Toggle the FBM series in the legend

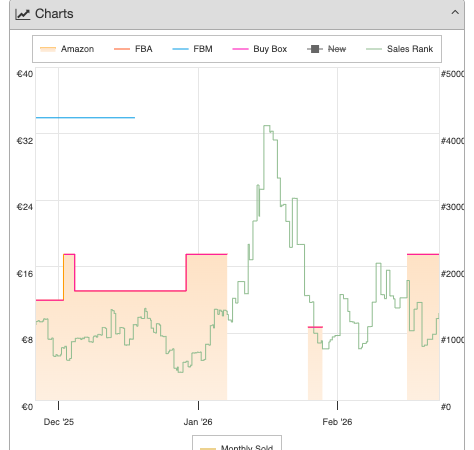[x=192, y=49]
